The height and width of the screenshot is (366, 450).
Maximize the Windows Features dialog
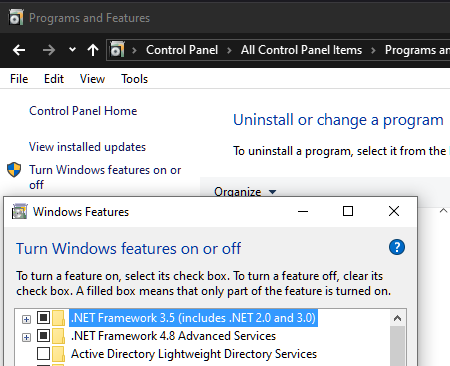tap(348, 211)
